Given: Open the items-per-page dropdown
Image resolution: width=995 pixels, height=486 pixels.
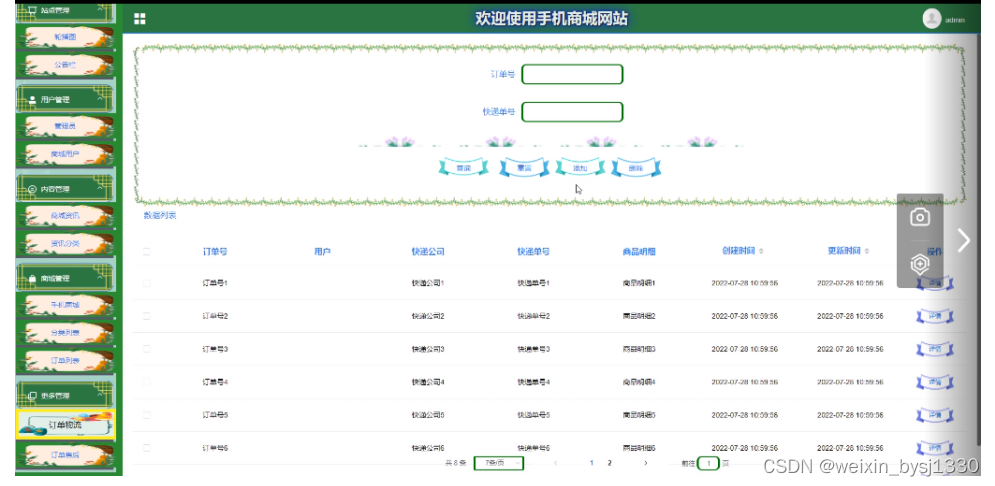Looking at the screenshot, I should click(x=499, y=463).
